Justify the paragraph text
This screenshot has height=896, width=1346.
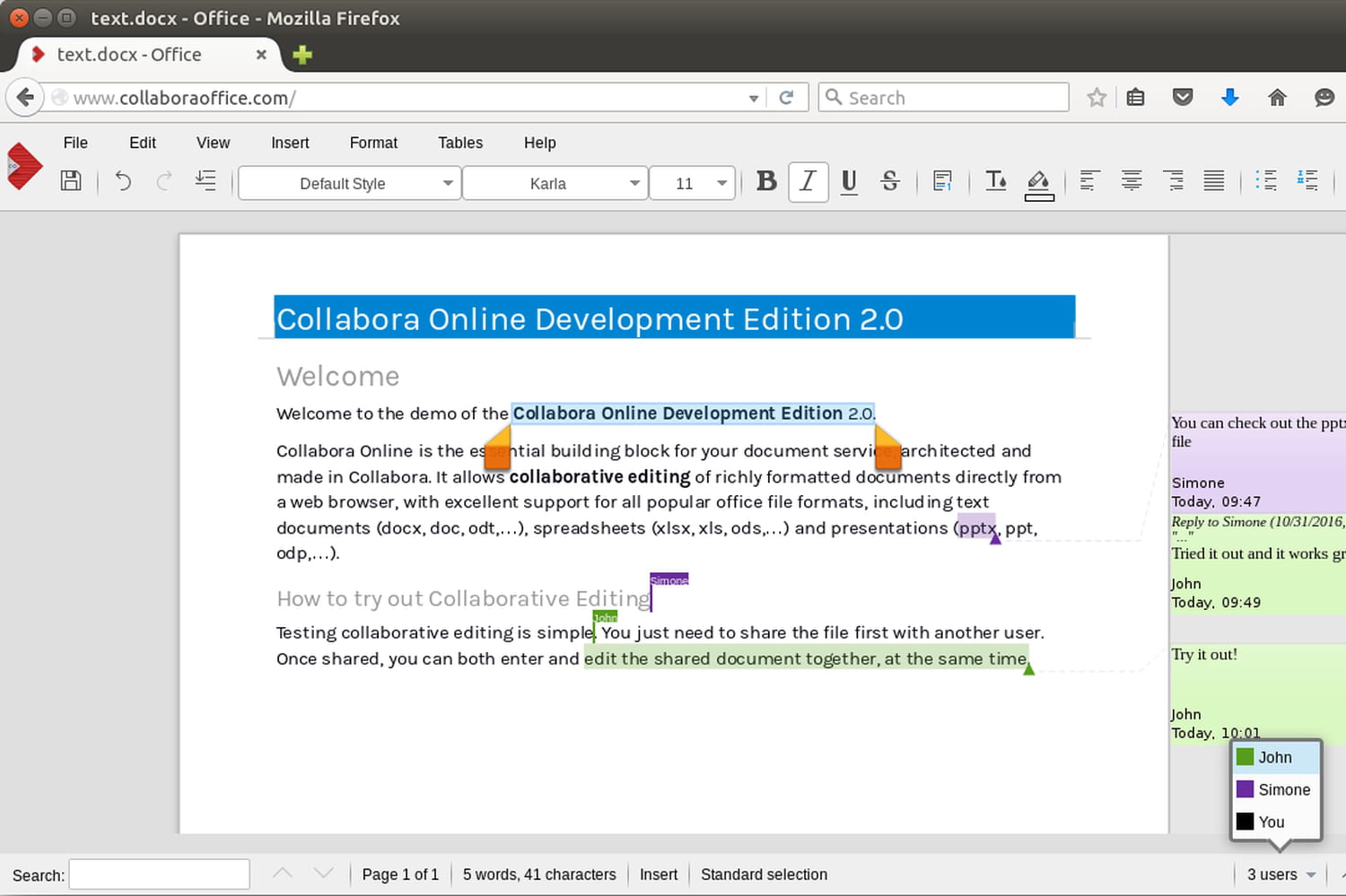1213,181
